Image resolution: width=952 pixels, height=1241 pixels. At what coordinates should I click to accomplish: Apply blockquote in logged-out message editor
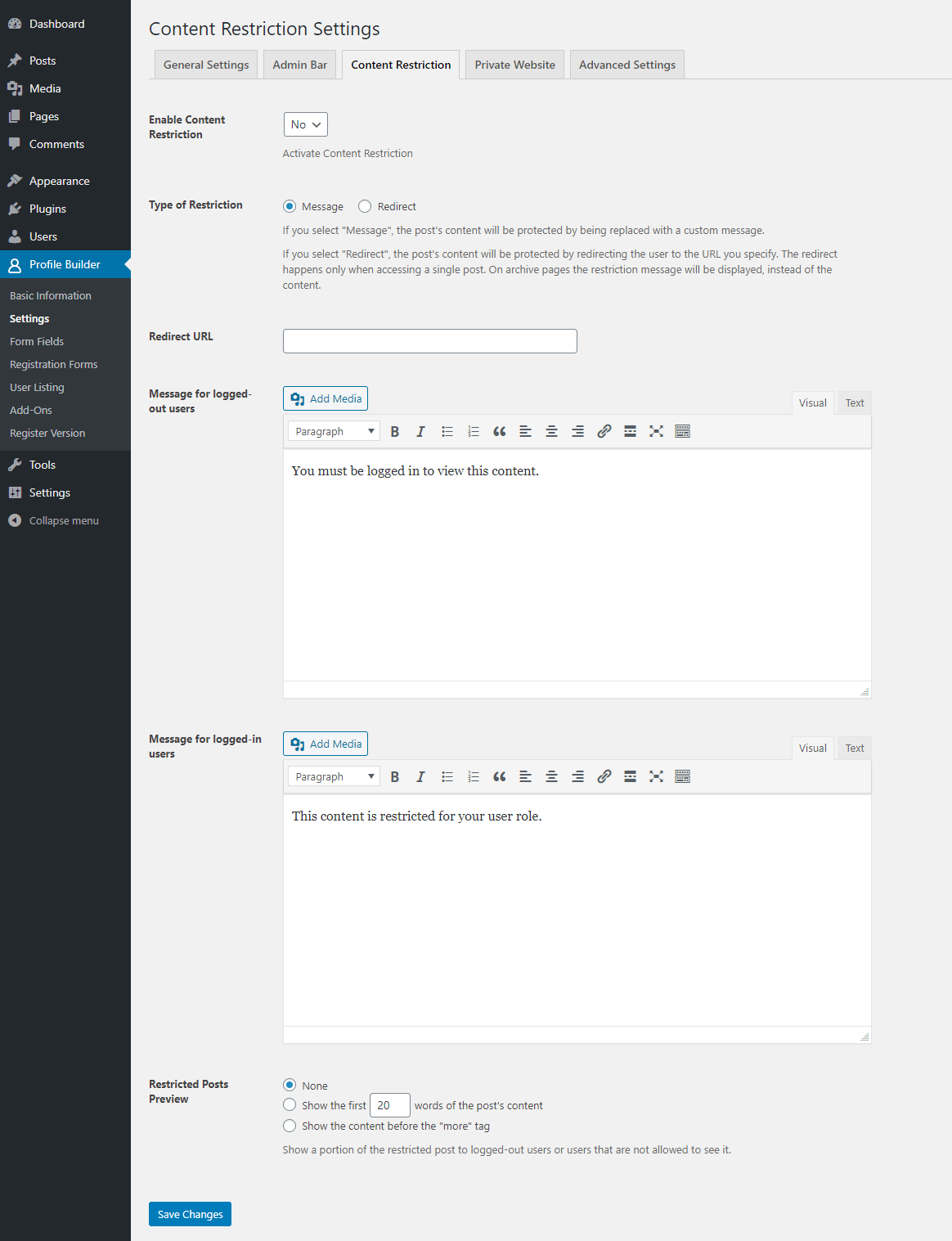(x=500, y=431)
